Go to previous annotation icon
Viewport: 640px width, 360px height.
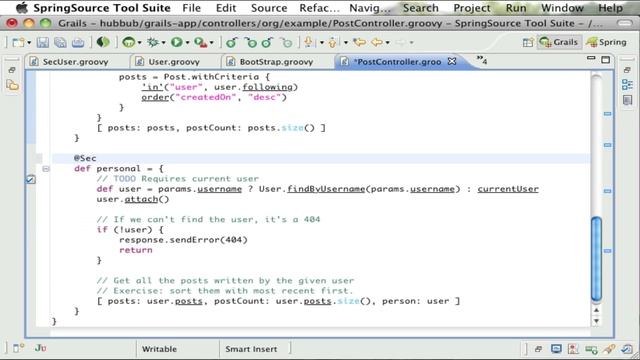[x=333, y=42]
